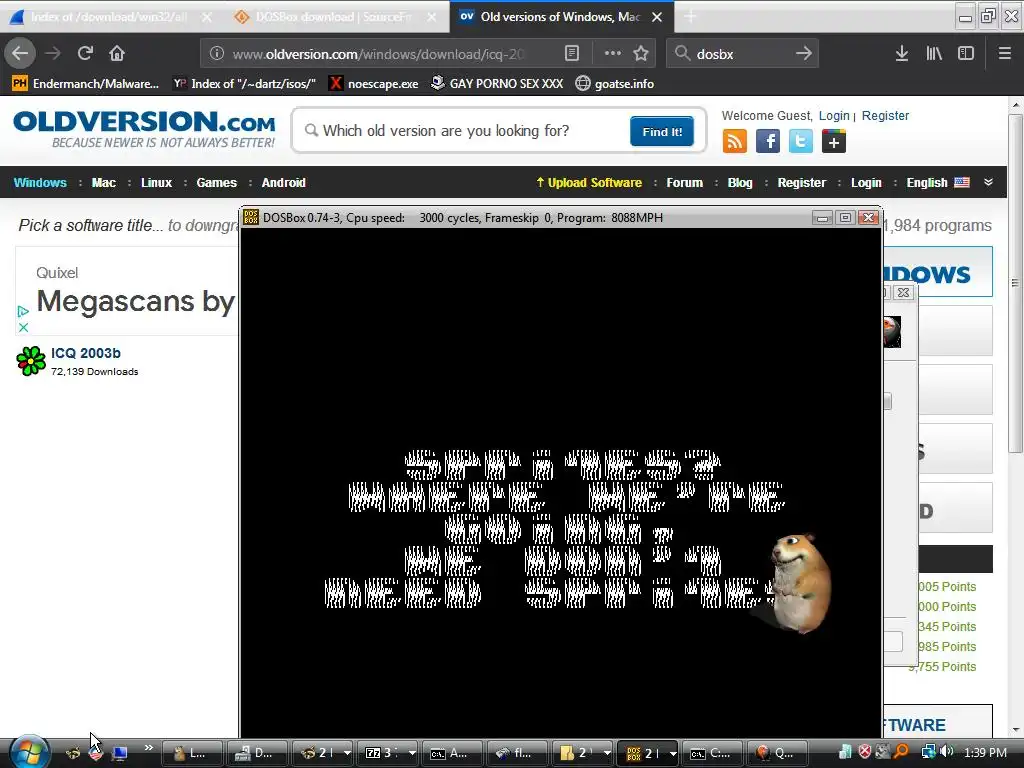1024x768 pixels.
Task: Open the goatse.info bookmark
Action: (x=615, y=84)
